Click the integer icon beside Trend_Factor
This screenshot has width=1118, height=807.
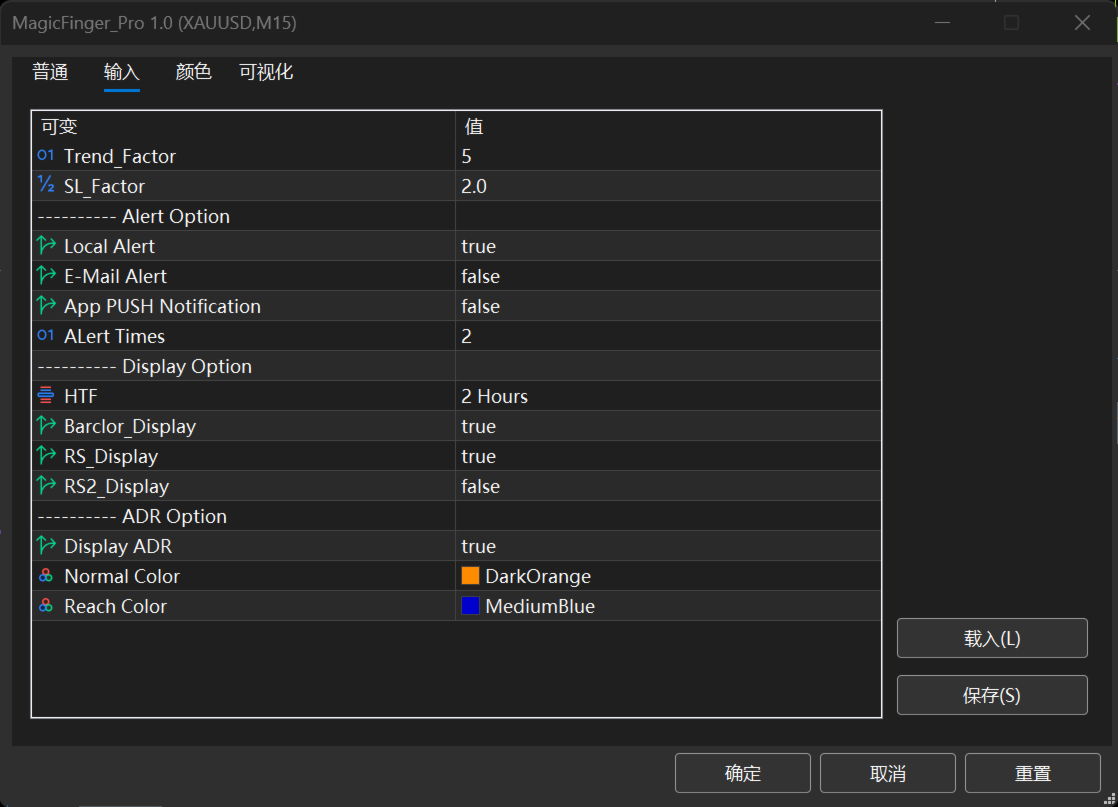point(46,155)
